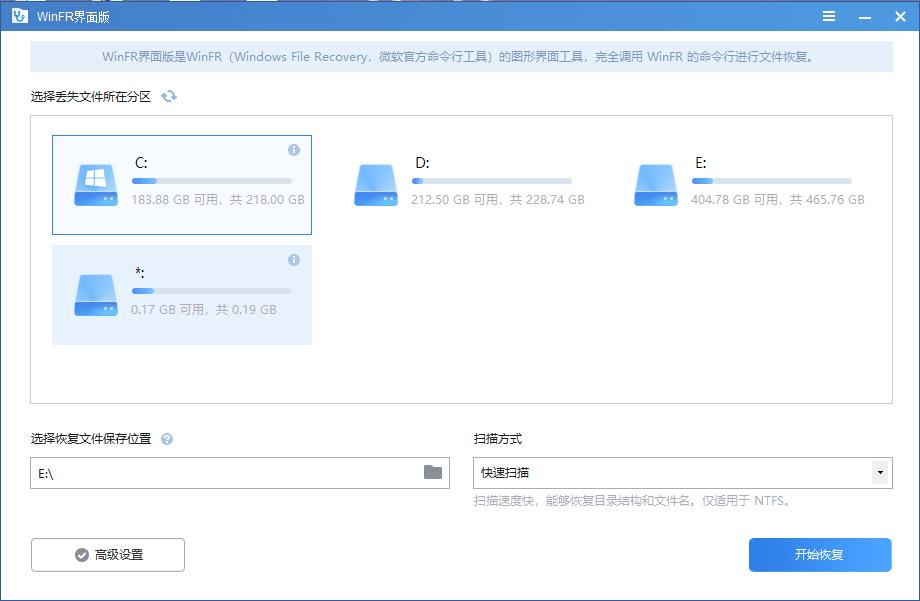The image size is (920, 601).
Task: Open the 扫描方式 dropdown
Action: (683, 473)
